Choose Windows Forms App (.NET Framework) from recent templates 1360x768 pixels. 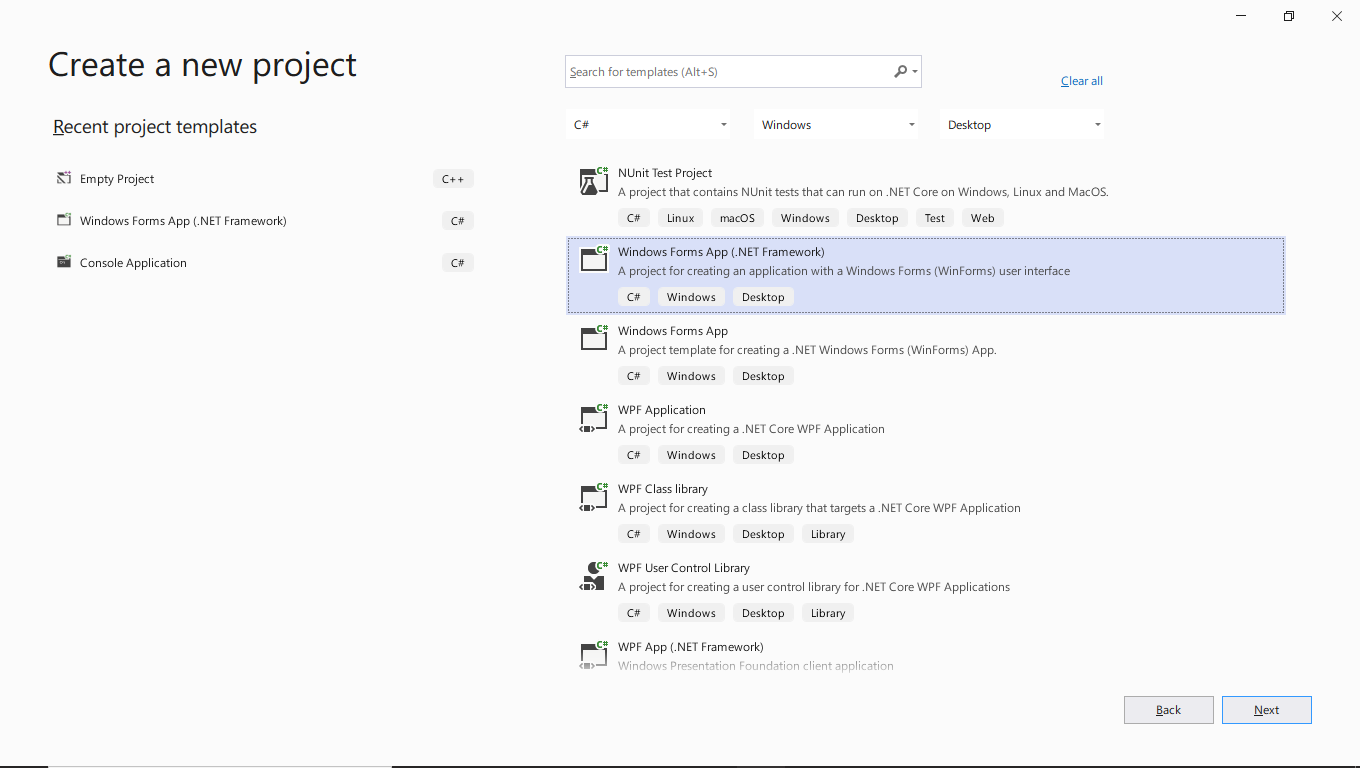183,221
